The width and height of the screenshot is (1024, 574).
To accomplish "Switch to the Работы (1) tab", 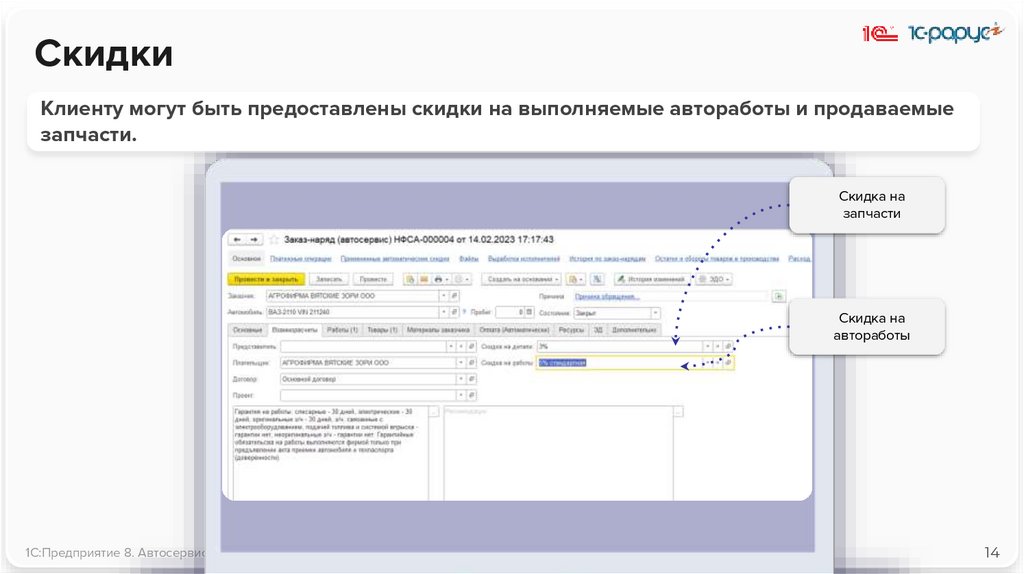I will (340, 329).
